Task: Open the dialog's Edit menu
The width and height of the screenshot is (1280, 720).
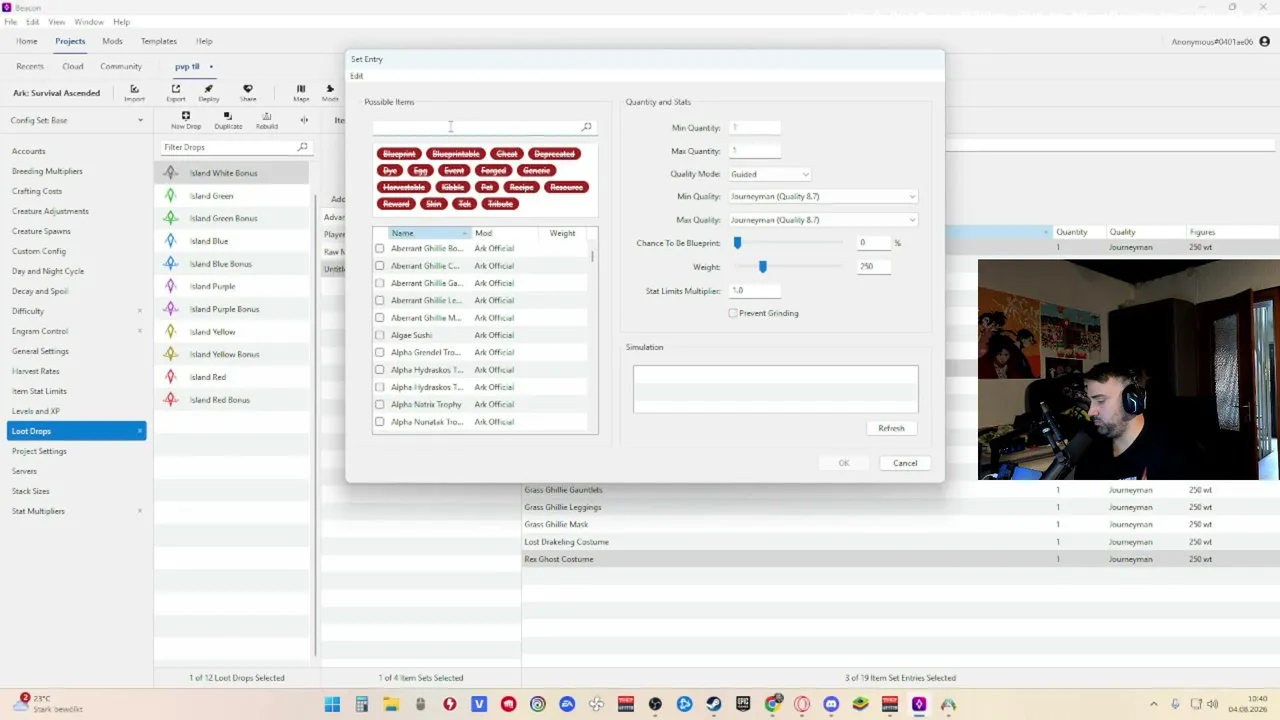Action: tap(357, 76)
